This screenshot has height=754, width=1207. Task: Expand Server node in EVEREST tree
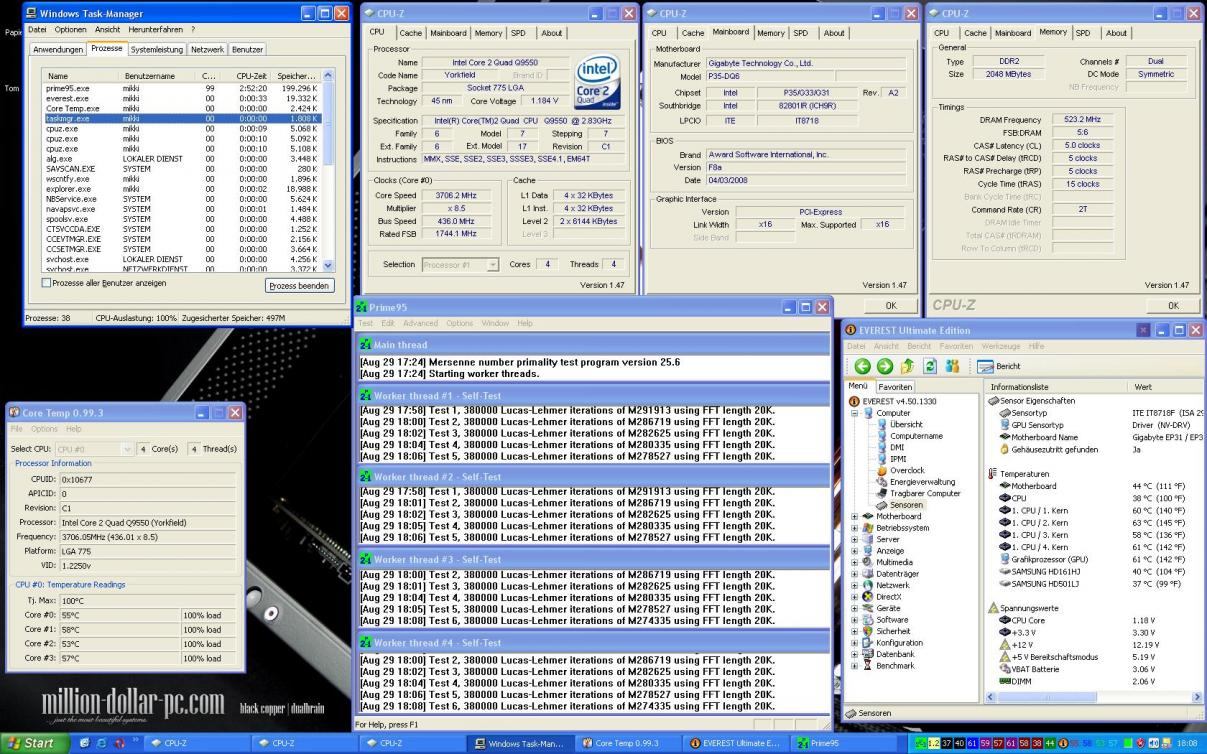click(x=855, y=539)
